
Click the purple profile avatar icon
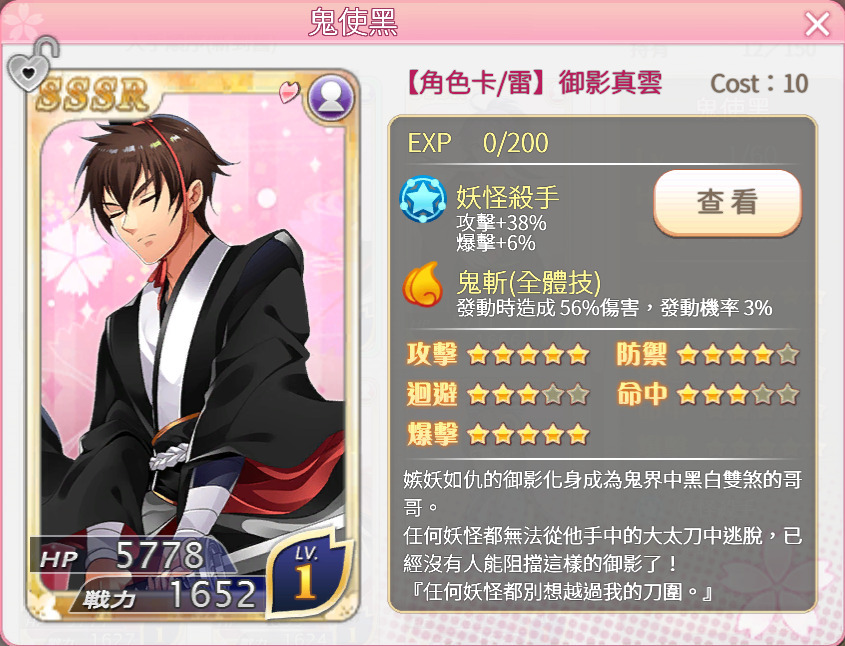pos(331,98)
